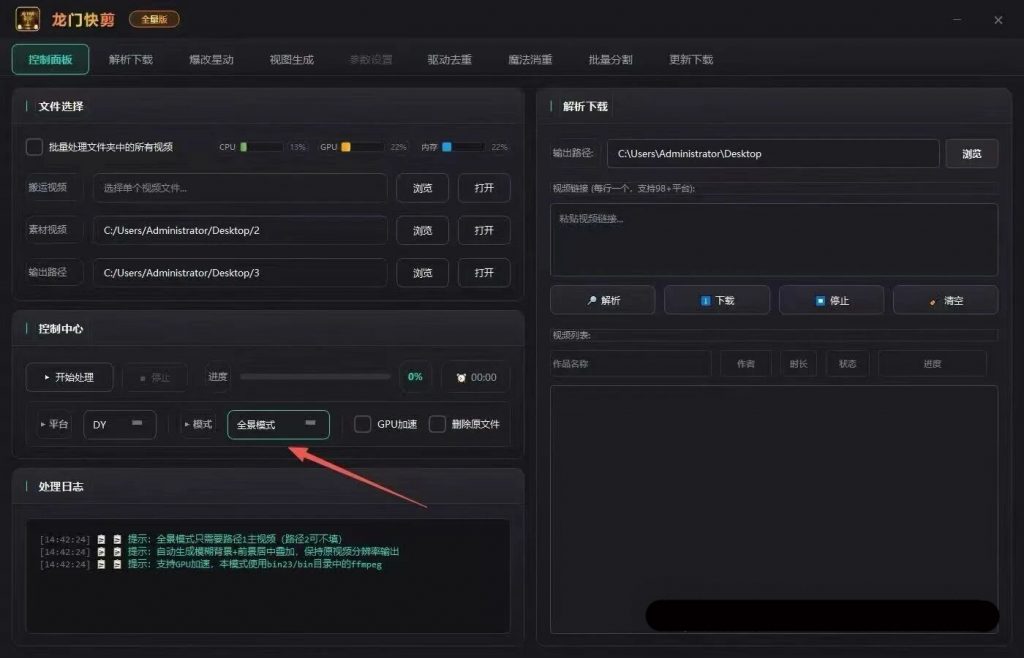Check the 删除原文件 checkbox

pyautogui.click(x=437, y=424)
